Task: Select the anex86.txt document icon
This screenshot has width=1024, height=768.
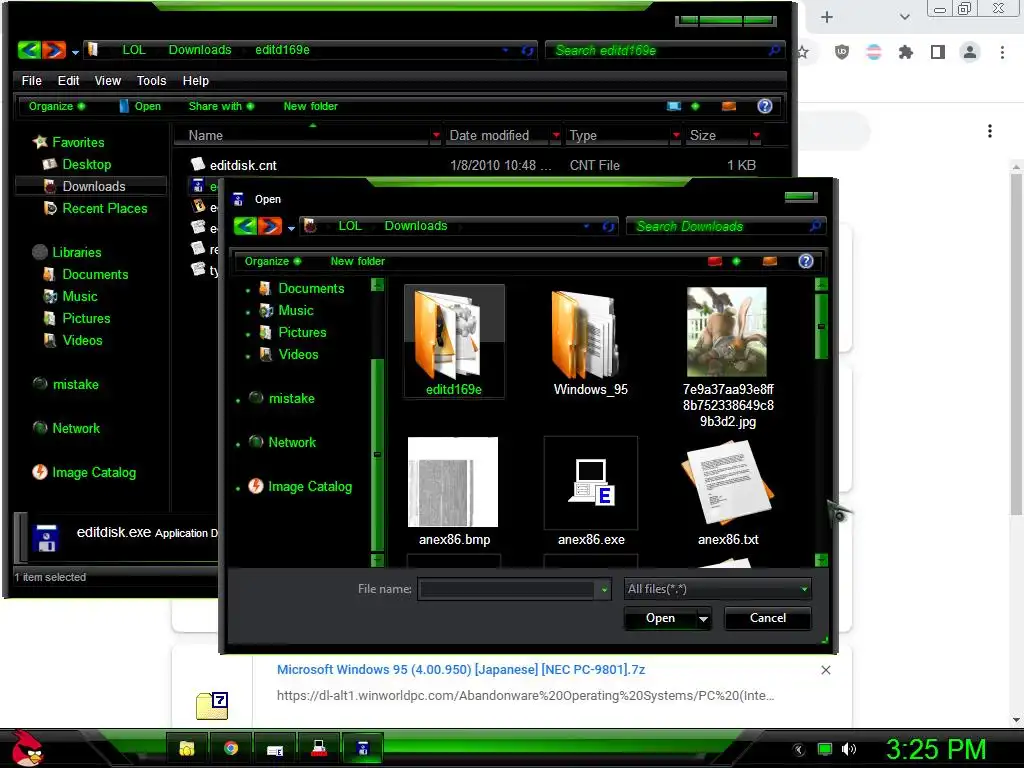Action: [x=728, y=483]
